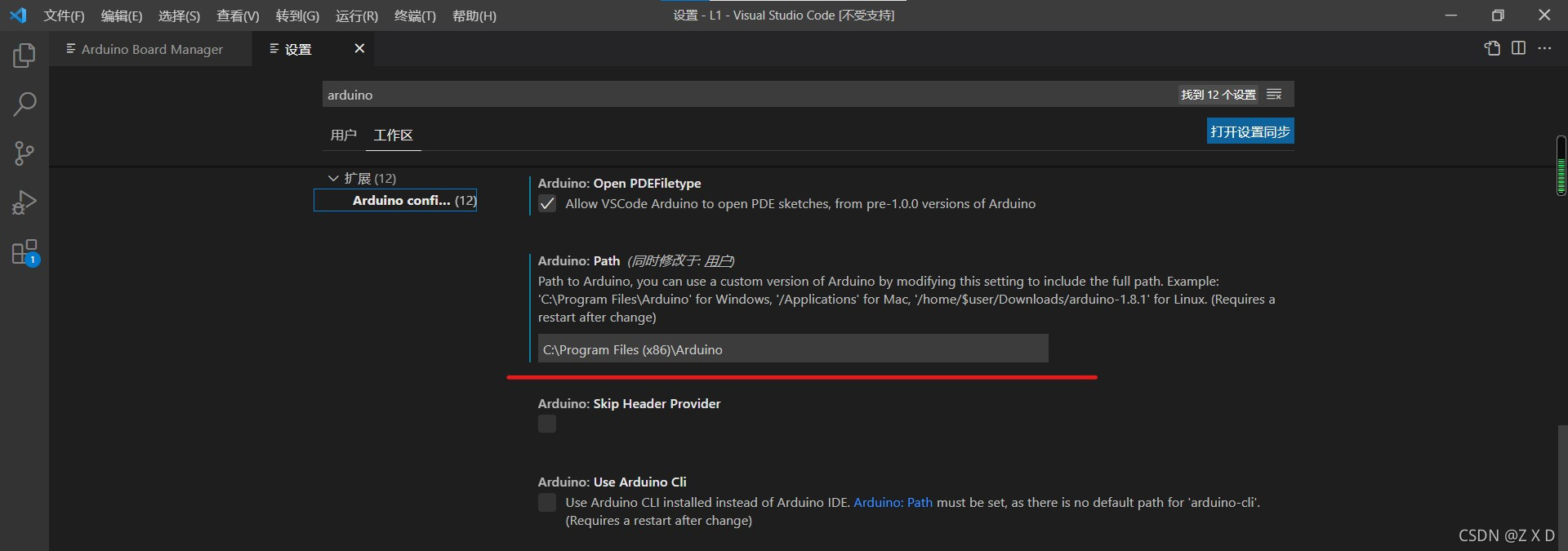The height and width of the screenshot is (551, 1568).
Task: Open the Explorer view in activity bar
Action: click(24, 56)
